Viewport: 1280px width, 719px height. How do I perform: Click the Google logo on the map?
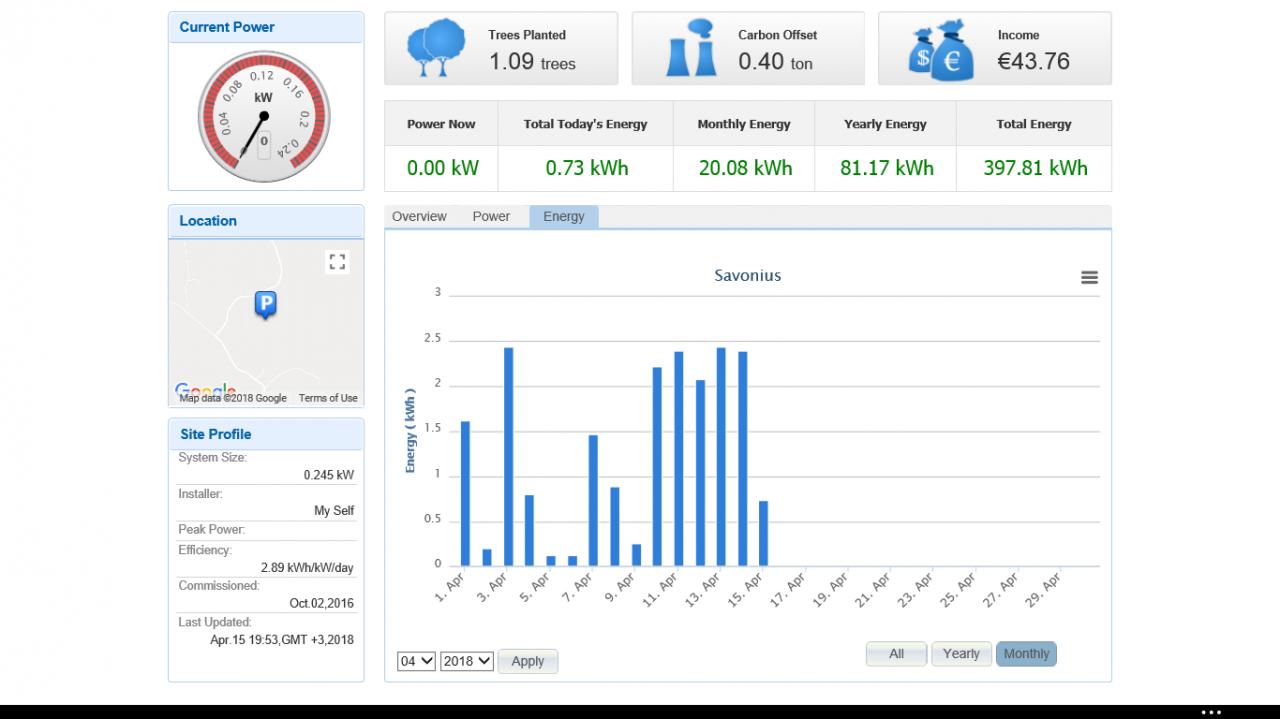coord(205,391)
